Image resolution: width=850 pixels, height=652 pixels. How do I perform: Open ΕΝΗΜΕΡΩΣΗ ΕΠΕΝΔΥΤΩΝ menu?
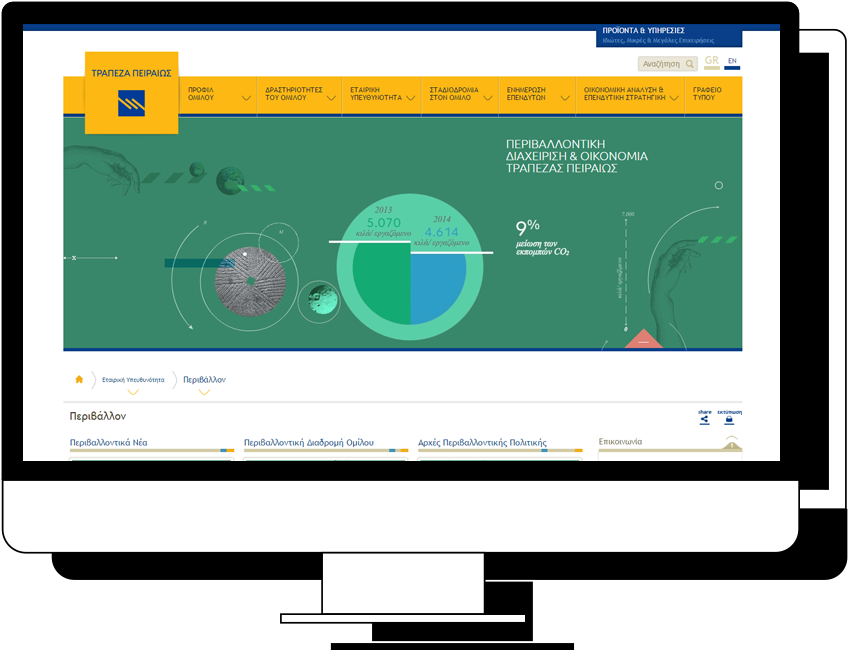(x=532, y=94)
